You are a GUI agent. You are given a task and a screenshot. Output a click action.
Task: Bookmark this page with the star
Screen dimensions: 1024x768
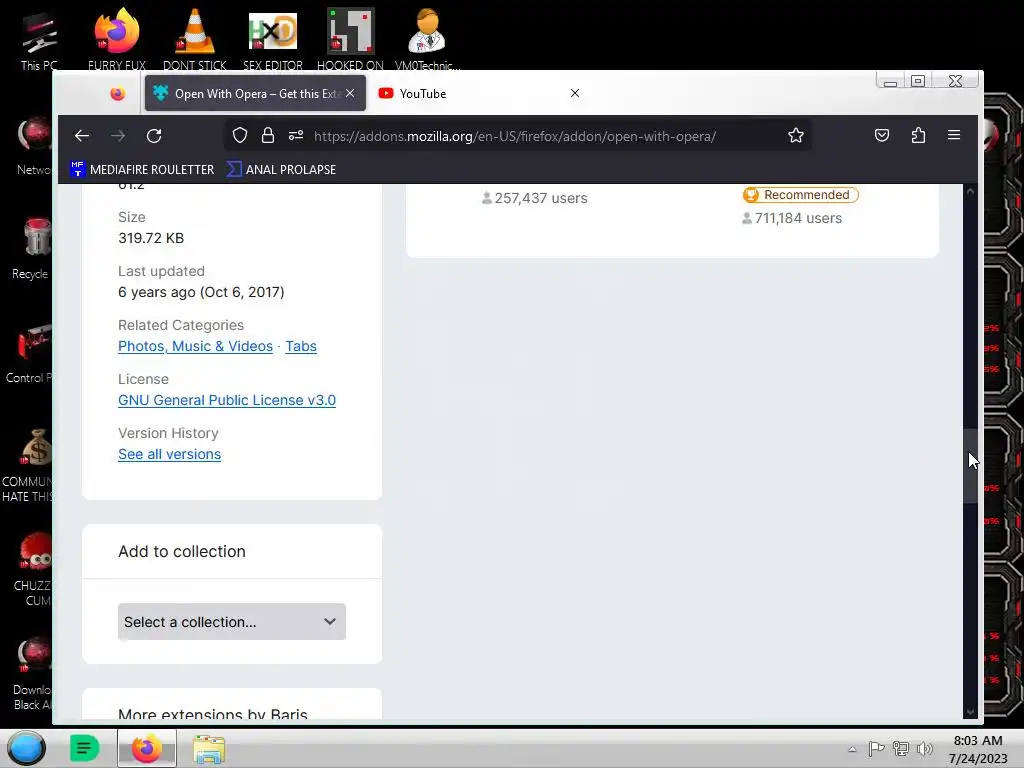795,135
